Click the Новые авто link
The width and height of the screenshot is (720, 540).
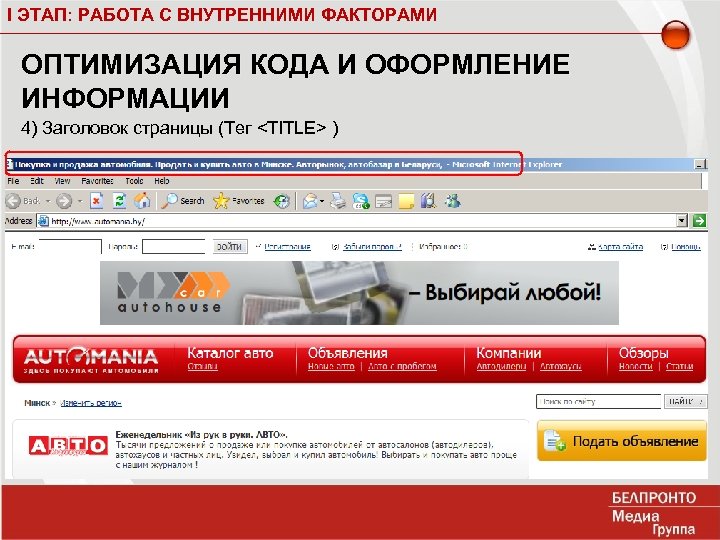tap(331, 366)
